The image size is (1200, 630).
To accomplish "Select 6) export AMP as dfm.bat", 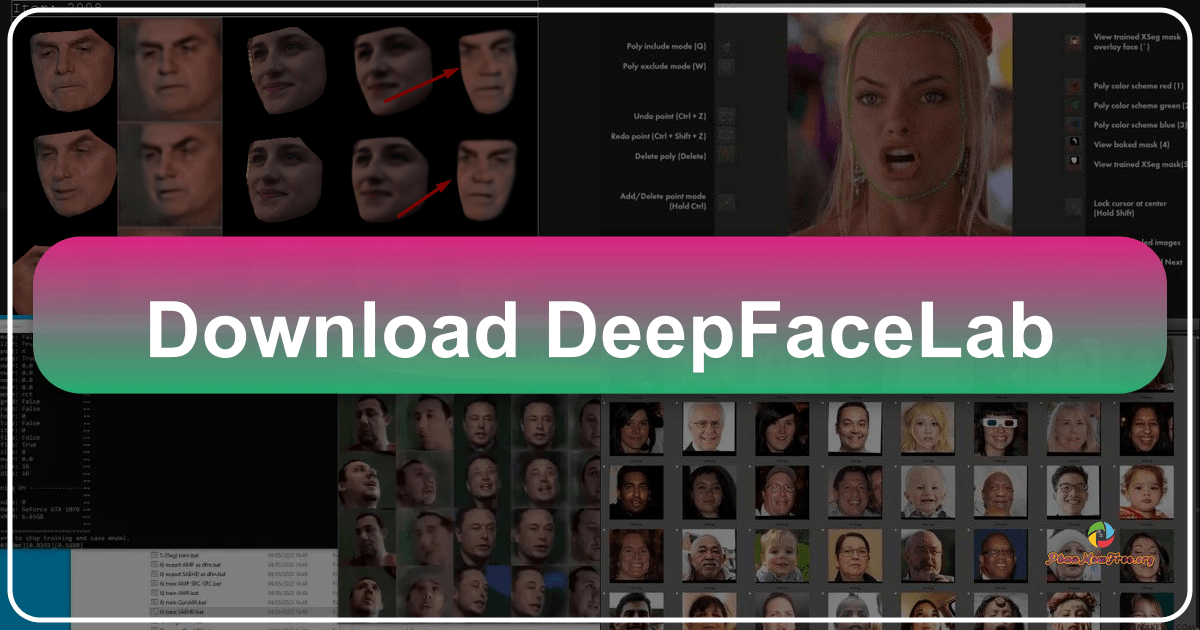I will pyautogui.click(x=190, y=562).
